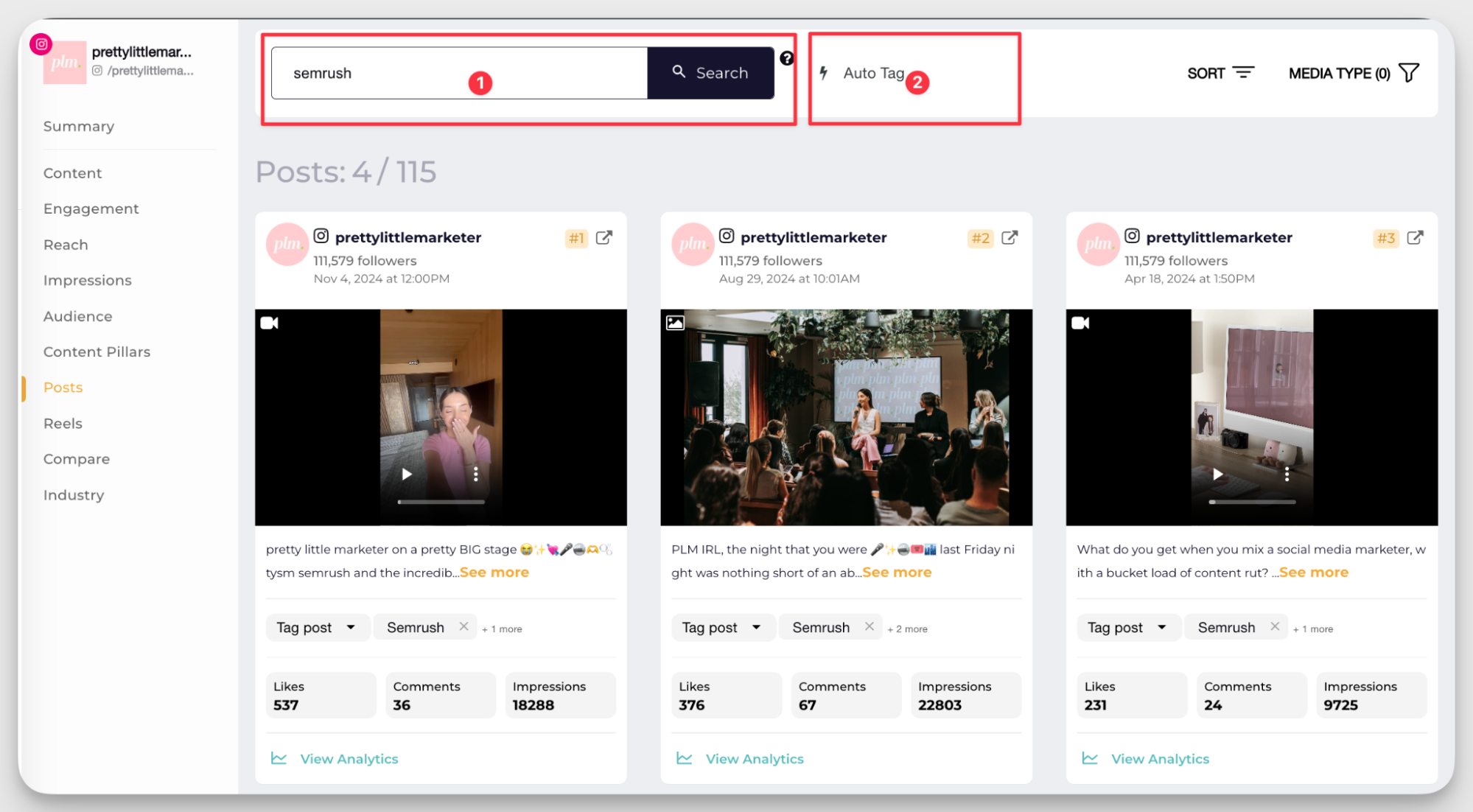
Task: Click the Aug 29 event photo thumbnail
Action: pyautogui.click(x=846, y=417)
